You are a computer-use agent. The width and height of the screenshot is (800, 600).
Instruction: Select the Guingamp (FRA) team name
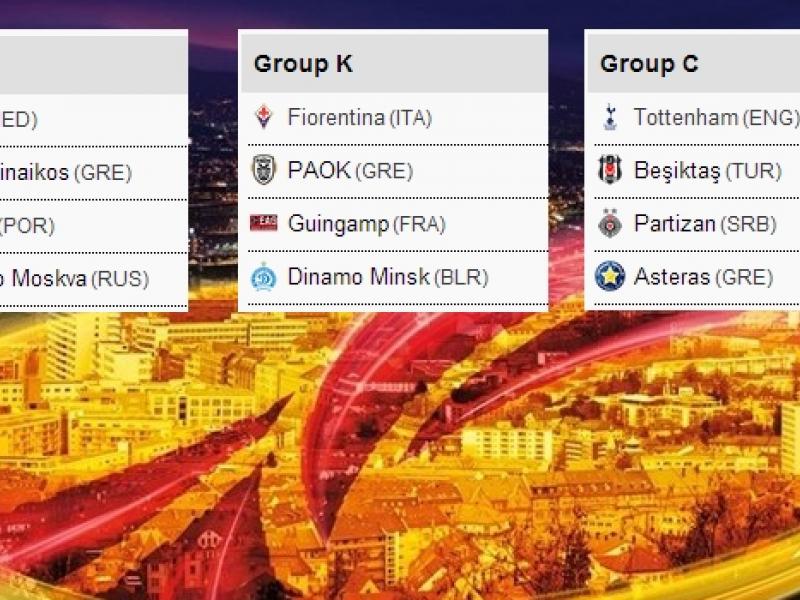[366, 224]
